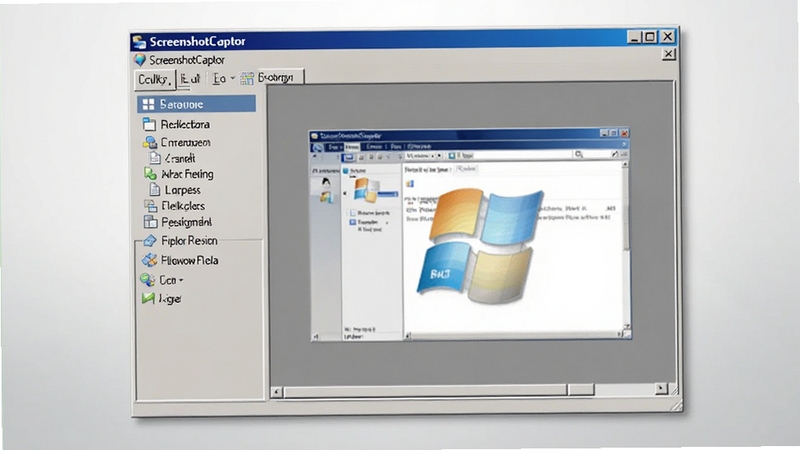
Task: Click the ScreenshotCaptor title bar app icon
Action: tap(139, 42)
